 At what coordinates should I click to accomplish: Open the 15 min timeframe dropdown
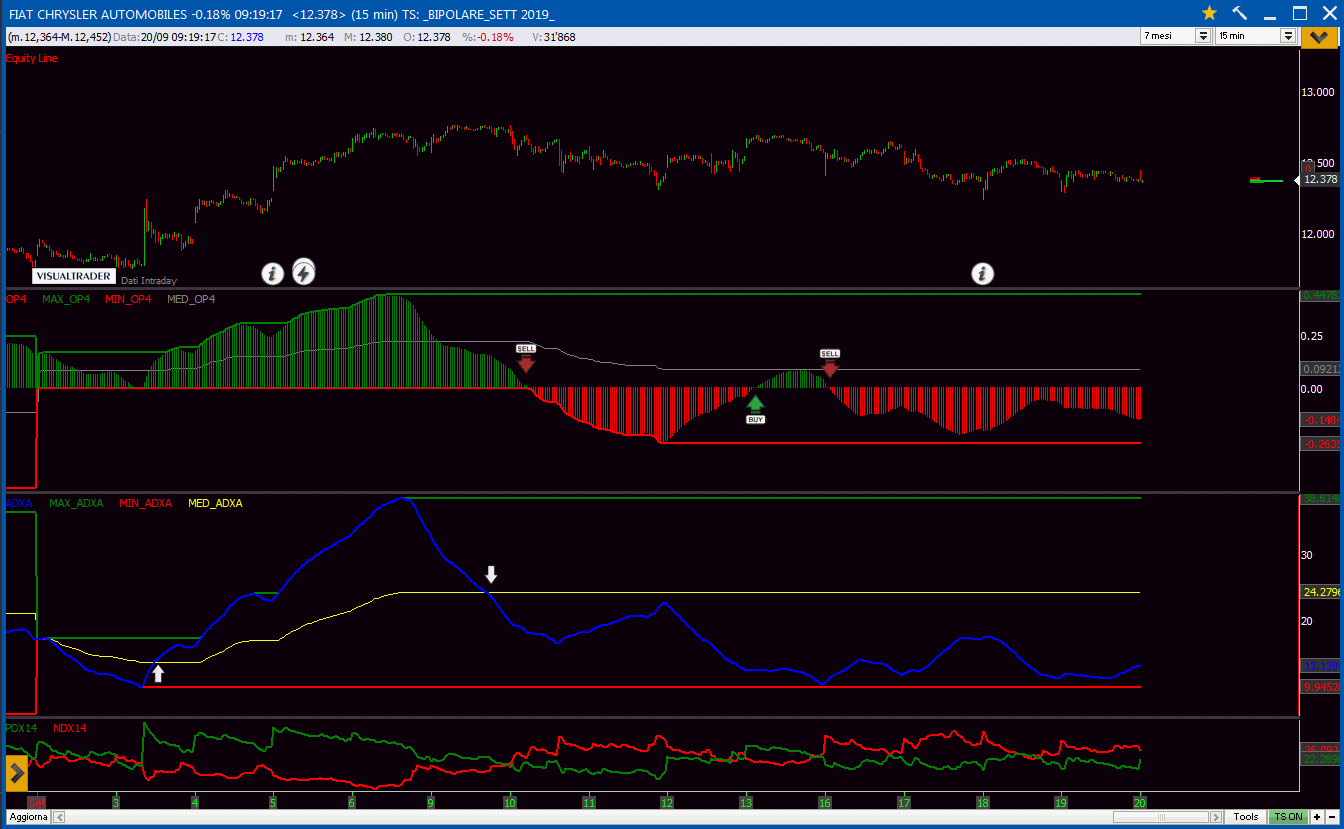[1256, 36]
